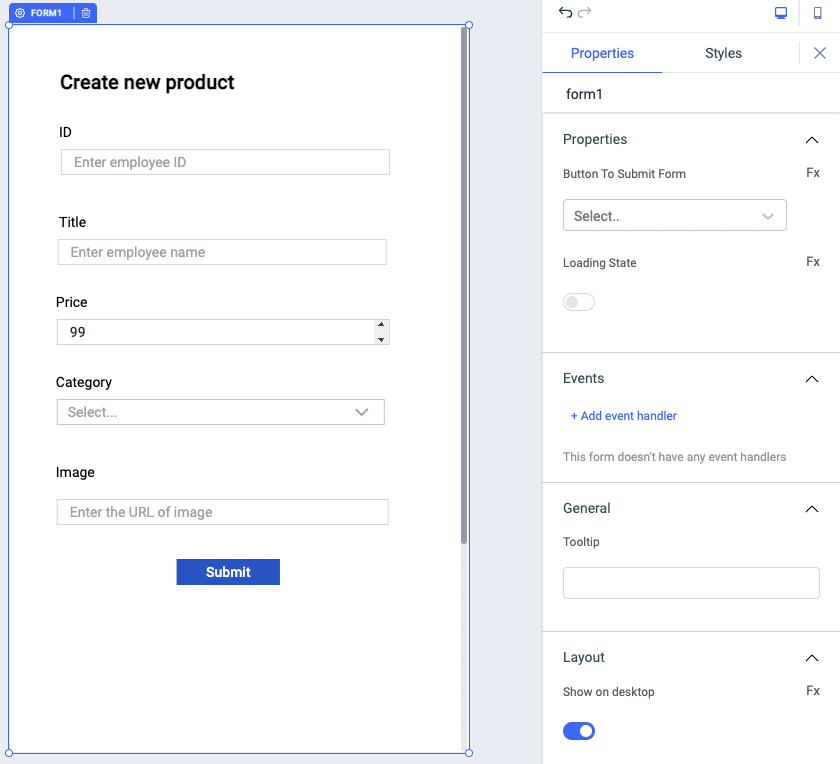
Task: Switch to the Styles tab
Action: coord(723,53)
